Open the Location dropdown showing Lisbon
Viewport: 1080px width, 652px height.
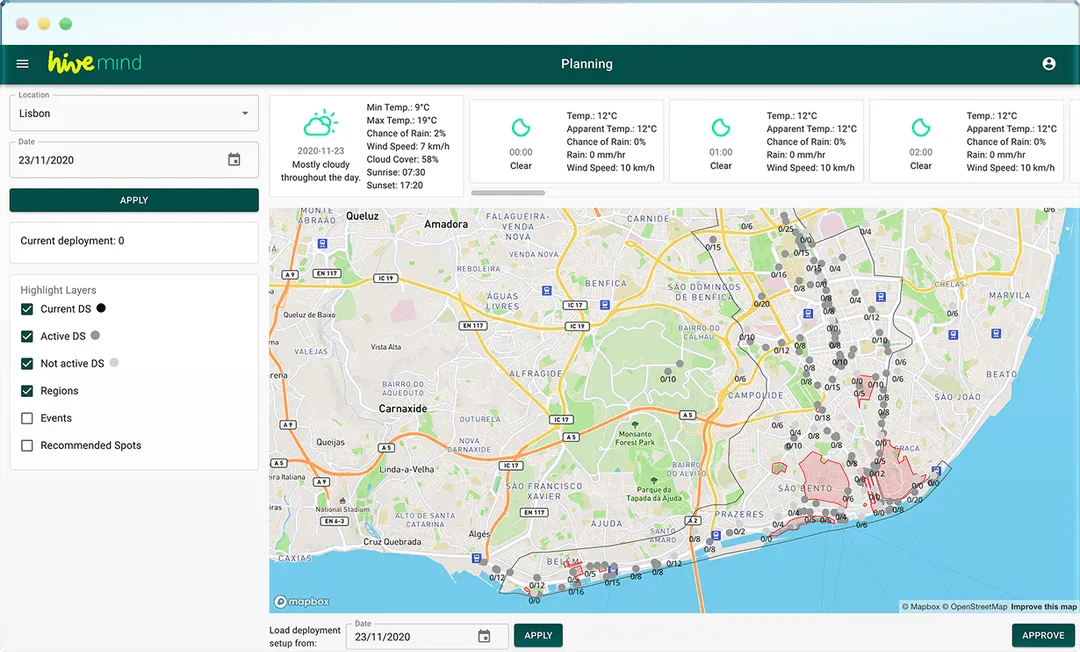[x=134, y=113]
